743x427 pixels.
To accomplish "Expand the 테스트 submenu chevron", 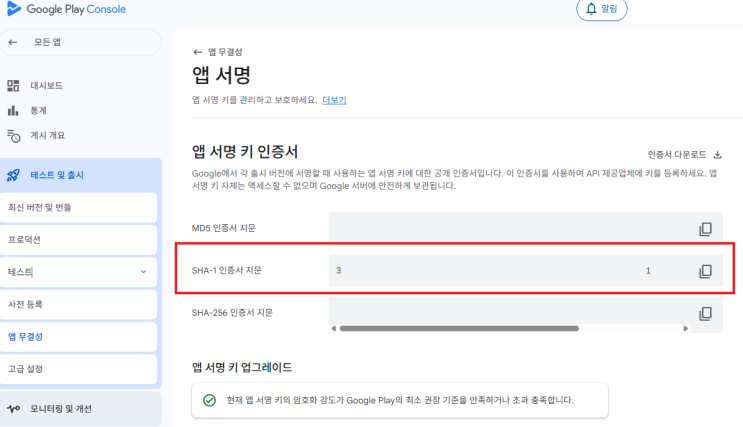I will [144, 272].
